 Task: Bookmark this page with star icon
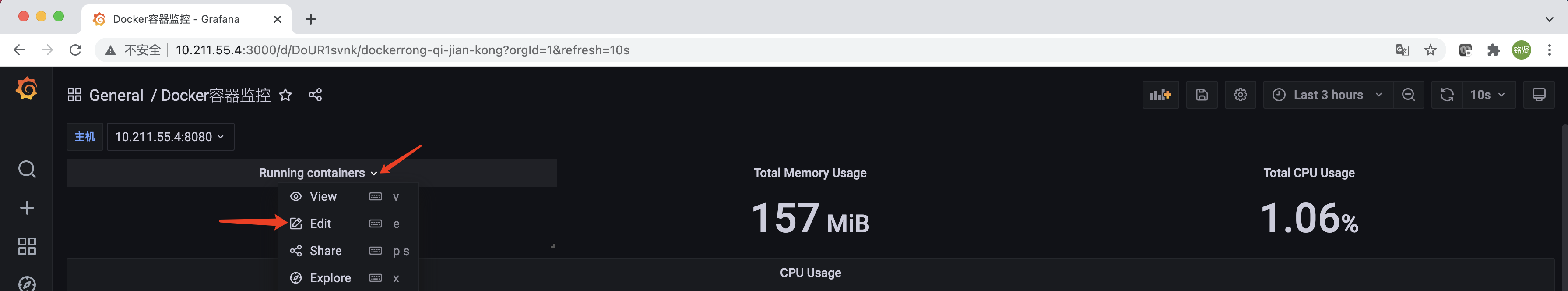pos(1431,50)
